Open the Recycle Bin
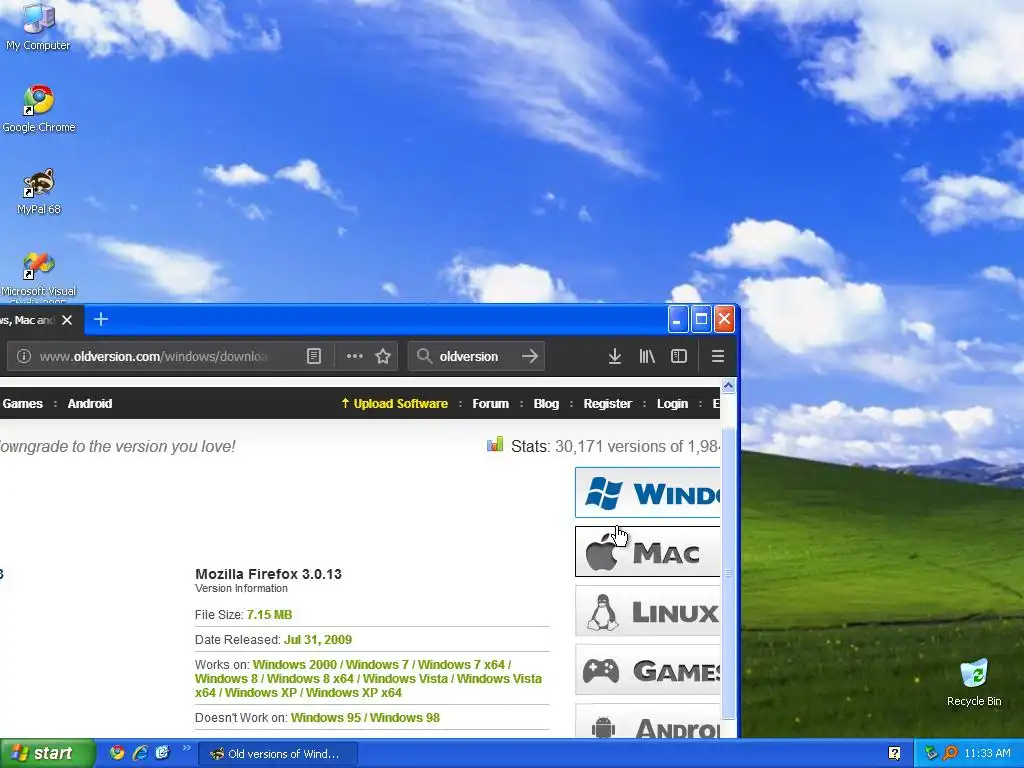 974,683
